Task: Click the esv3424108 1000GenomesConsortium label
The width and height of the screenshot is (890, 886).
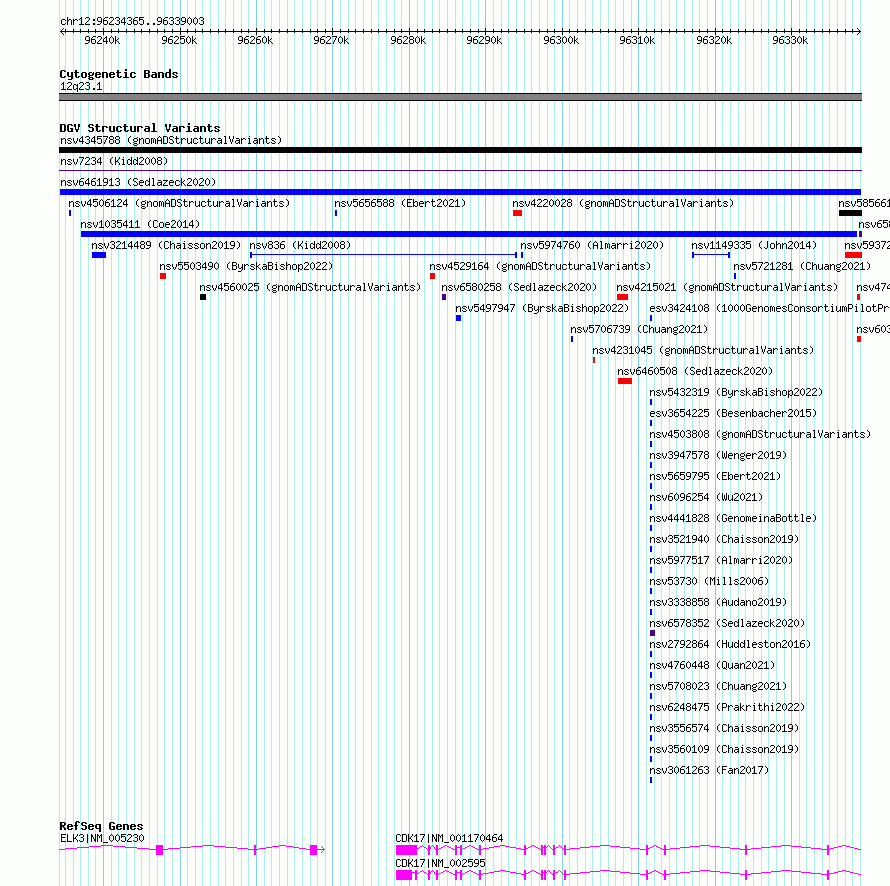Action: pyautogui.click(x=769, y=308)
